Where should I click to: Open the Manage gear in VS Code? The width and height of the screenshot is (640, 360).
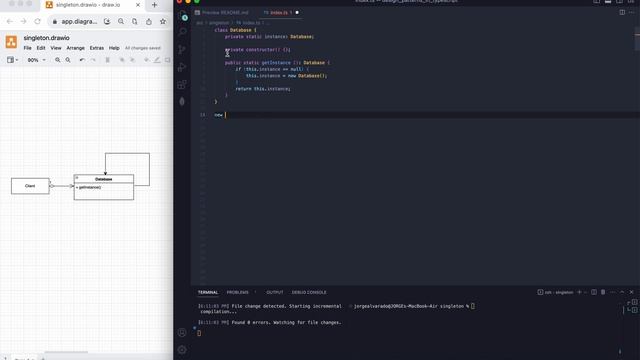tap(182, 350)
